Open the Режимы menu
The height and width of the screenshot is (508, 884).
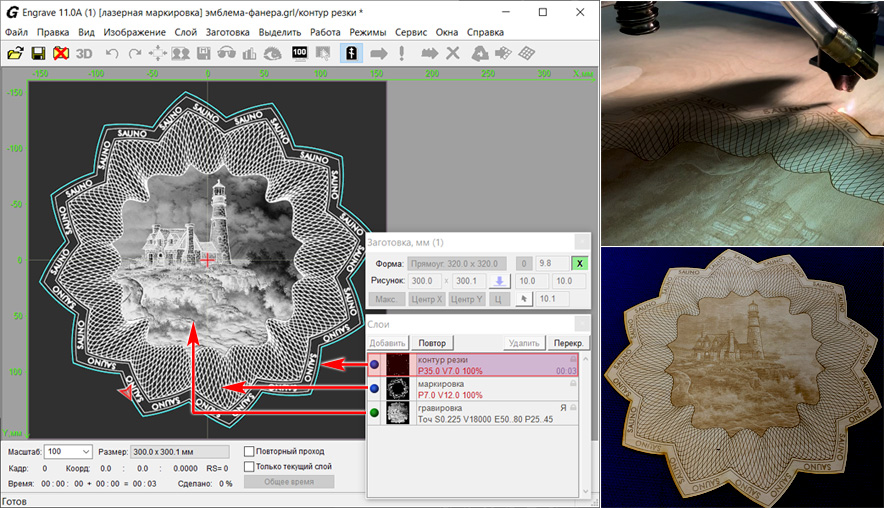click(367, 32)
